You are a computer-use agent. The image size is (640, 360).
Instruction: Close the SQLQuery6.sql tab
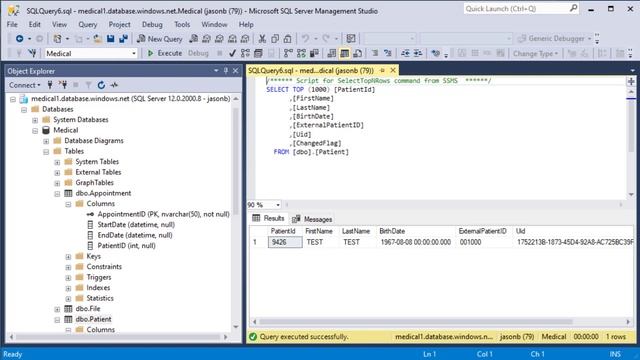pos(393,70)
